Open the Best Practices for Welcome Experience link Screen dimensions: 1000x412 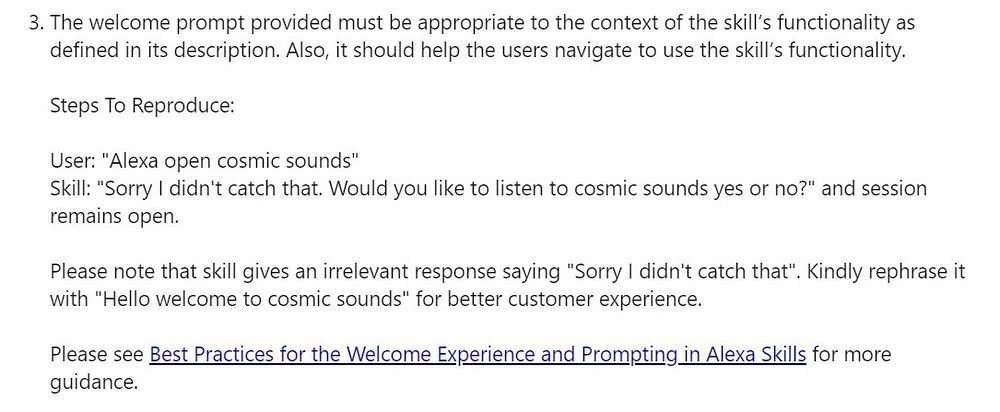[x=477, y=354]
